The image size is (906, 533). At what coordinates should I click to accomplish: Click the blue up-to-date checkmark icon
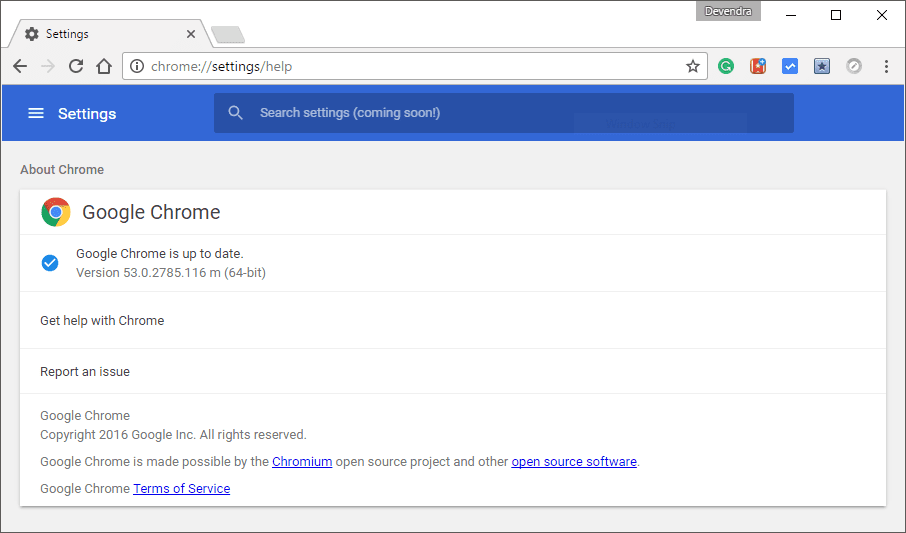50,263
